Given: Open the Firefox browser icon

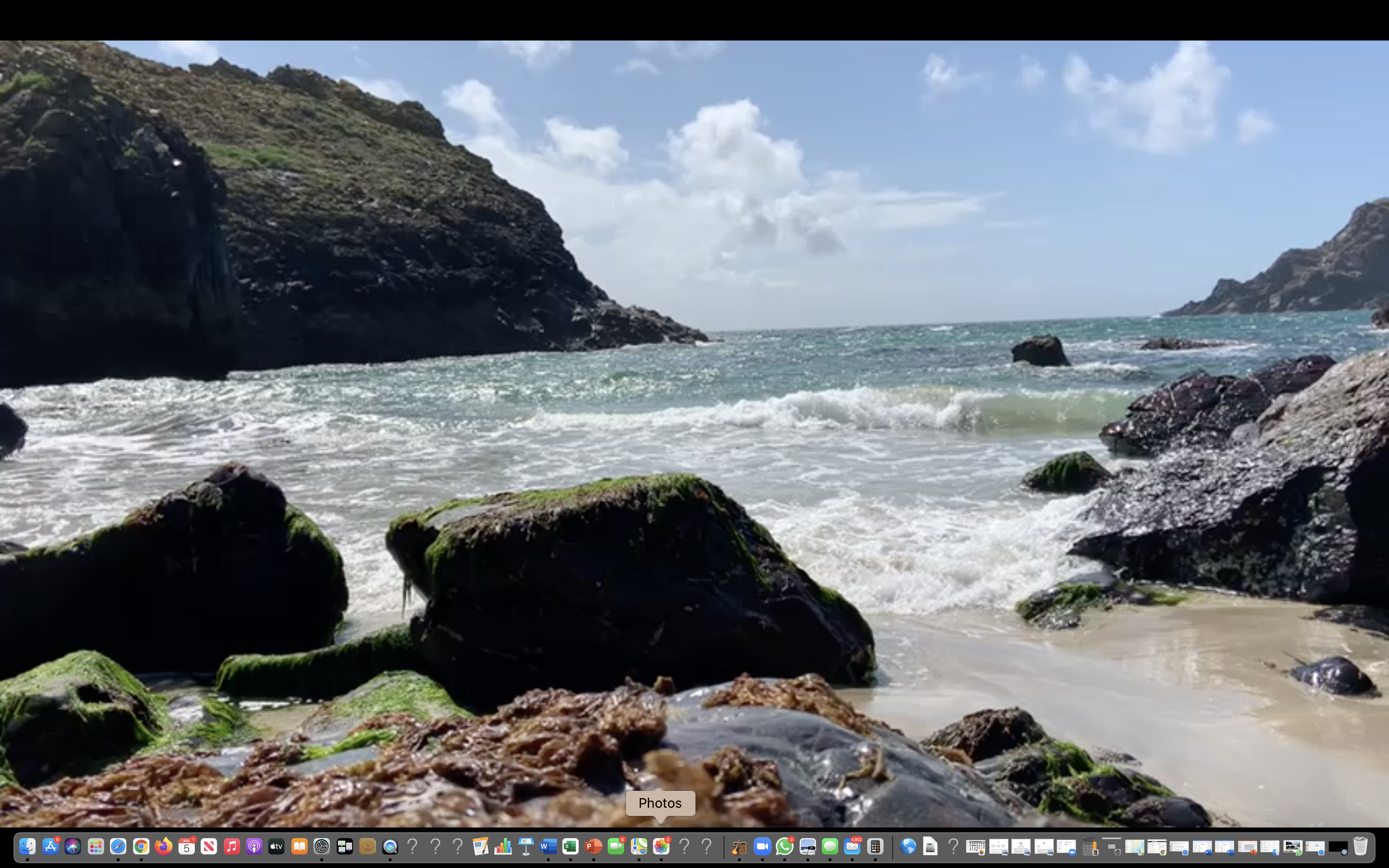Looking at the screenshot, I should click(x=163, y=846).
